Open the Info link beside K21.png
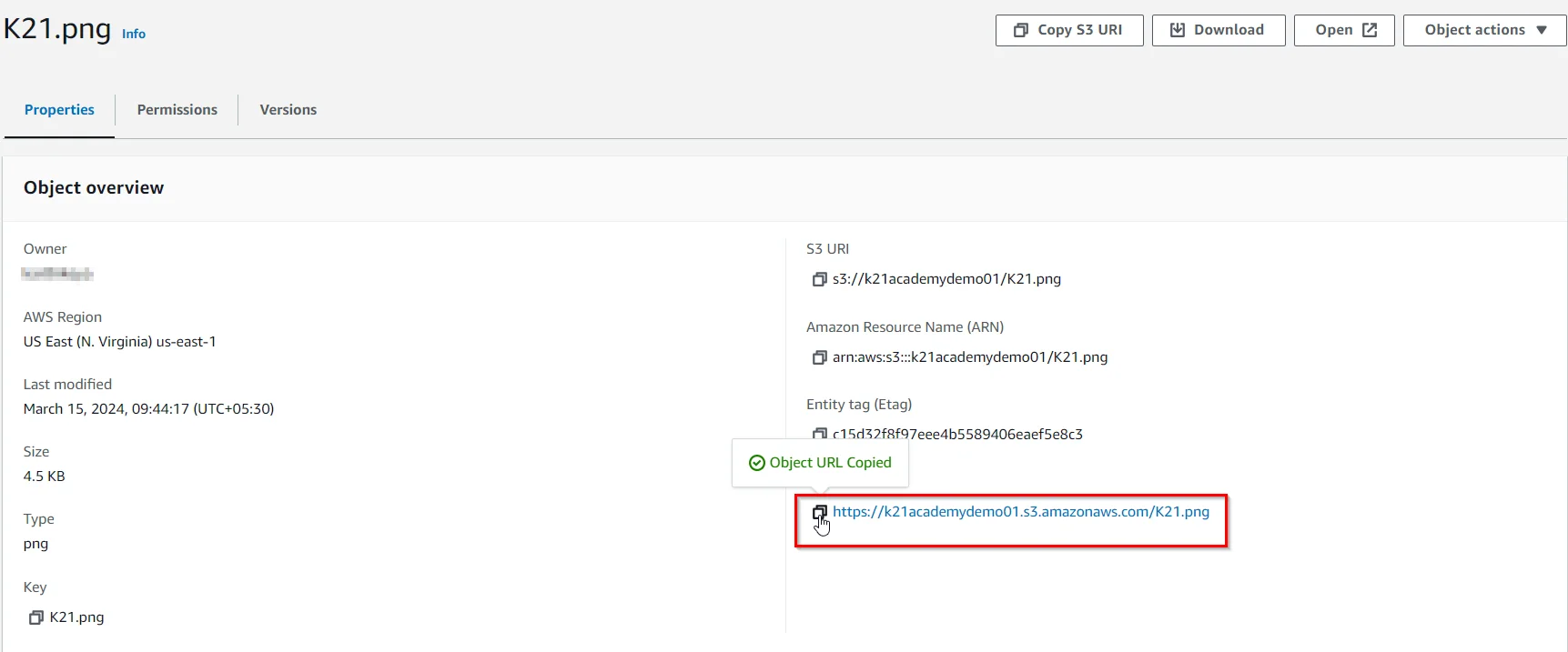Image resolution: width=1568 pixels, height=652 pixels. pos(134,34)
